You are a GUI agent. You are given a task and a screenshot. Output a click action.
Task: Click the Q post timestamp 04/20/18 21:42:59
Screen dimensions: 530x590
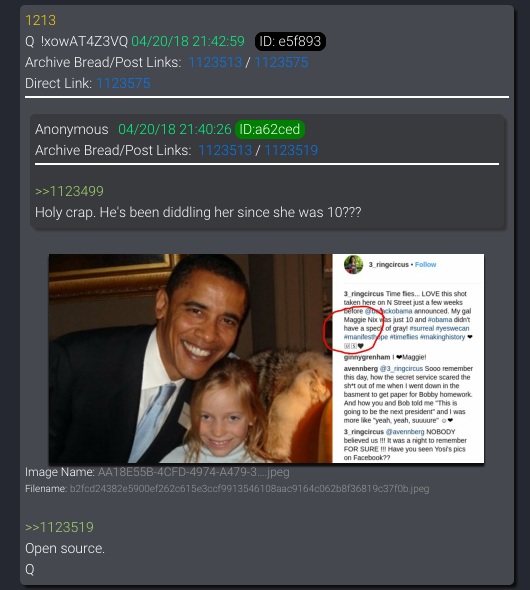[188, 41]
